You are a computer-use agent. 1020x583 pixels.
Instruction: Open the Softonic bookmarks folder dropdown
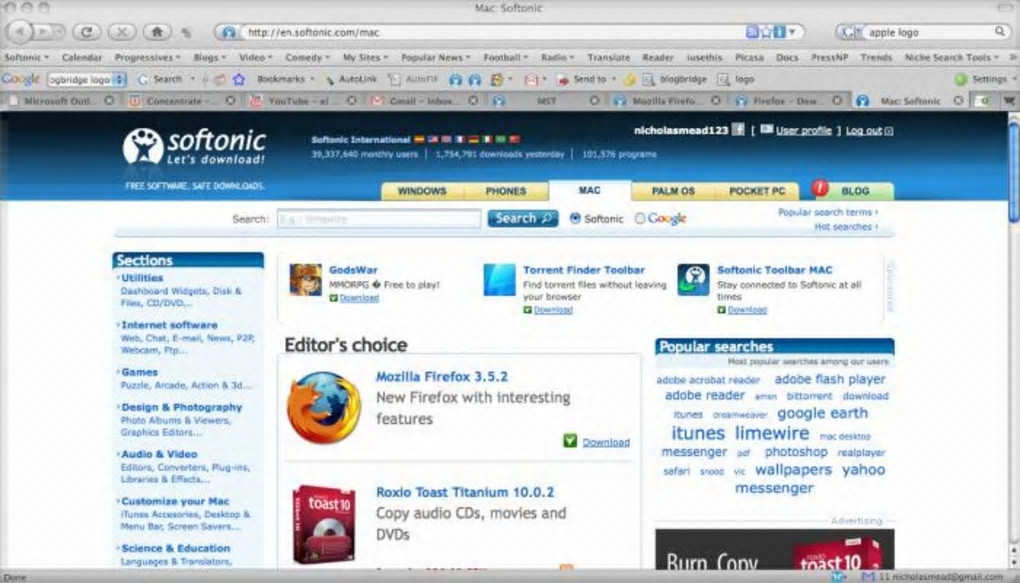coord(27,57)
